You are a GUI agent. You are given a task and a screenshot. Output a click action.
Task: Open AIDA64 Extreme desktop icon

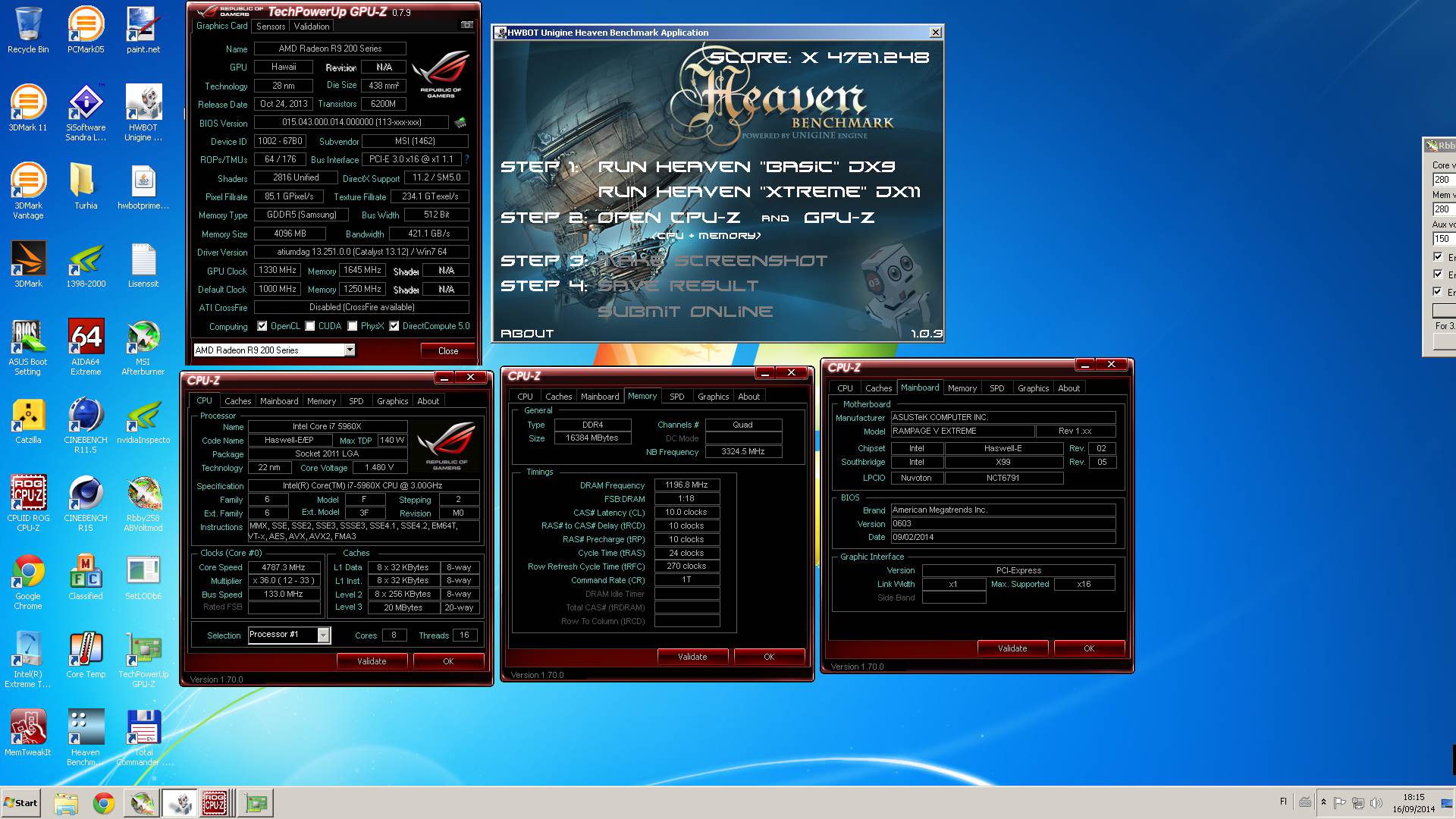[x=86, y=347]
